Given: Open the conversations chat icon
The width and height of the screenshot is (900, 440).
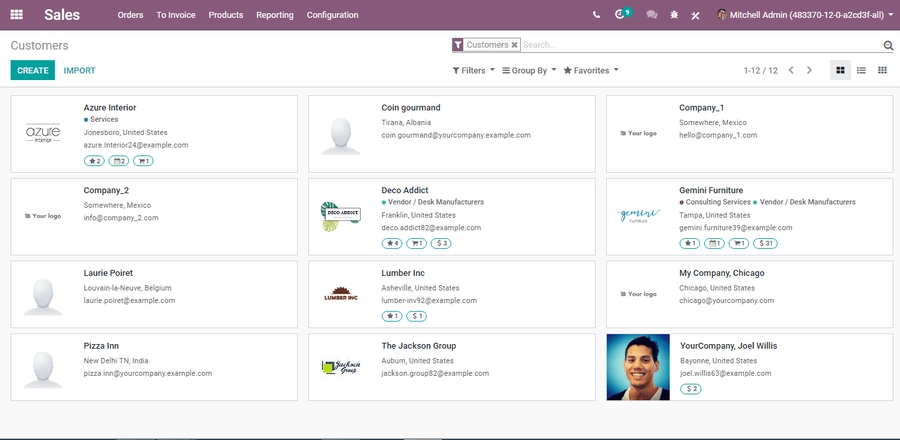Looking at the screenshot, I should click(x=651, y=15).
